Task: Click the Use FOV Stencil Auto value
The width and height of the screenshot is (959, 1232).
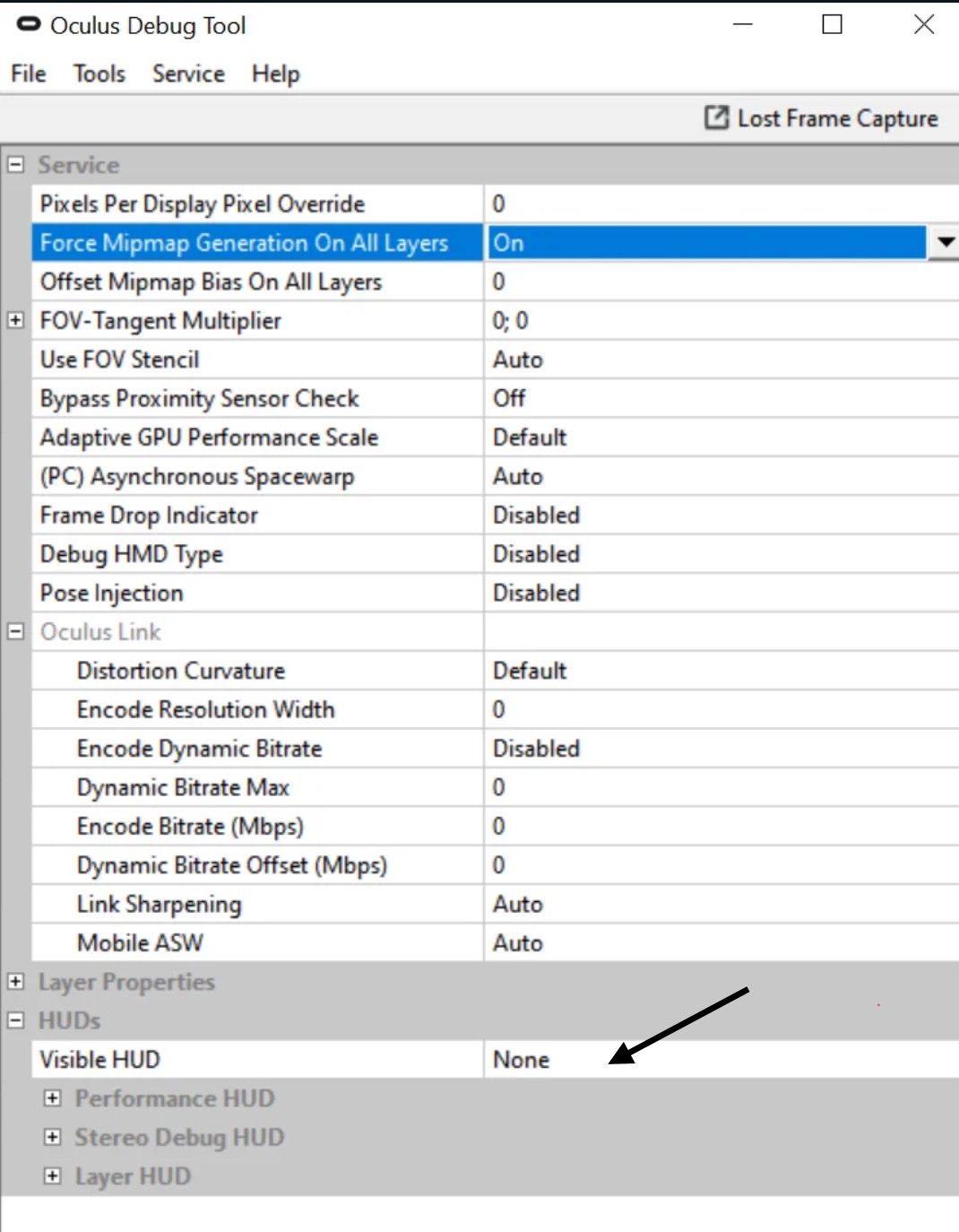Action: point(721,360)
